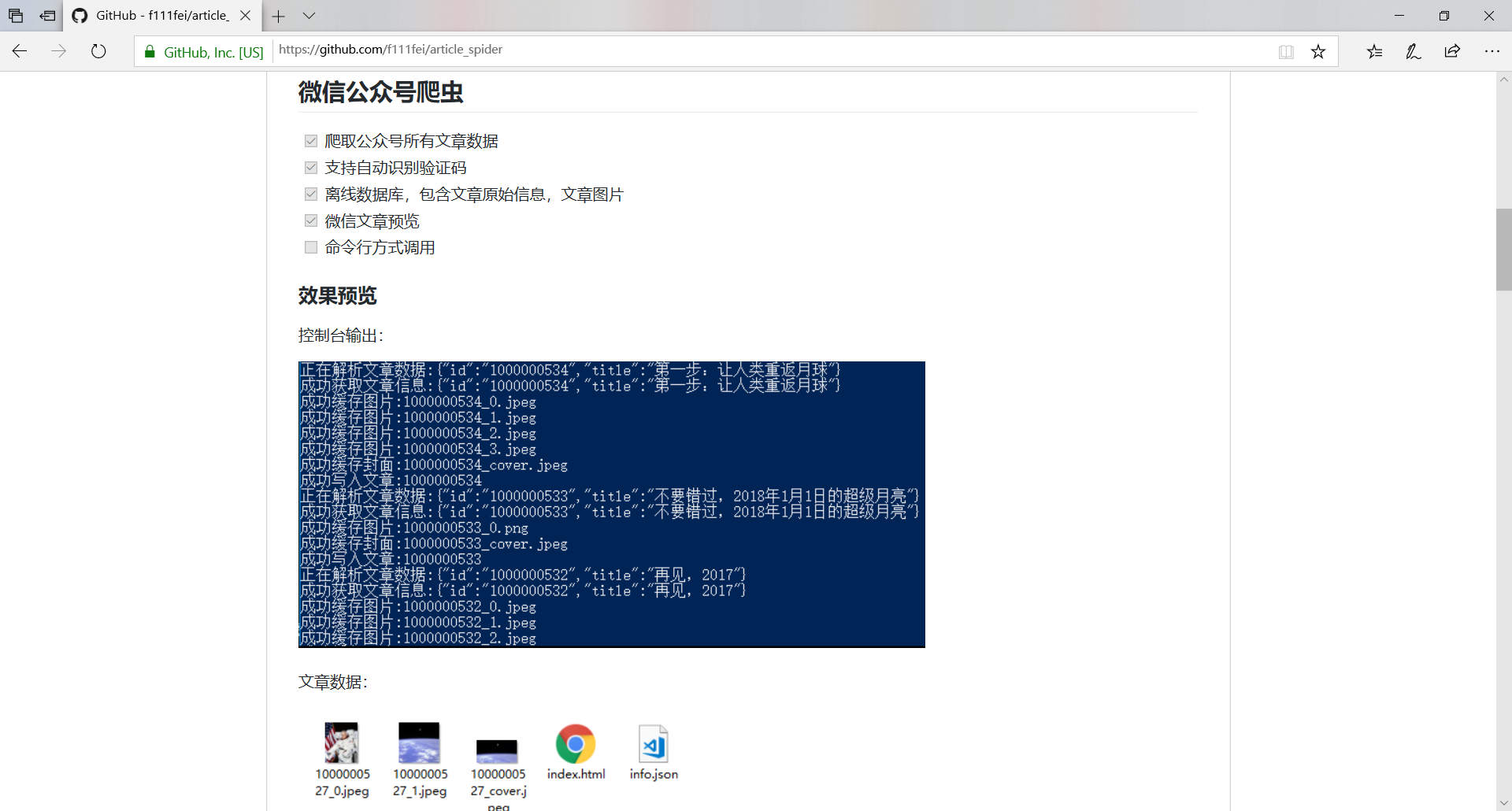
Task: Open Edge settings and more menu
Action: coord(1492,51)
